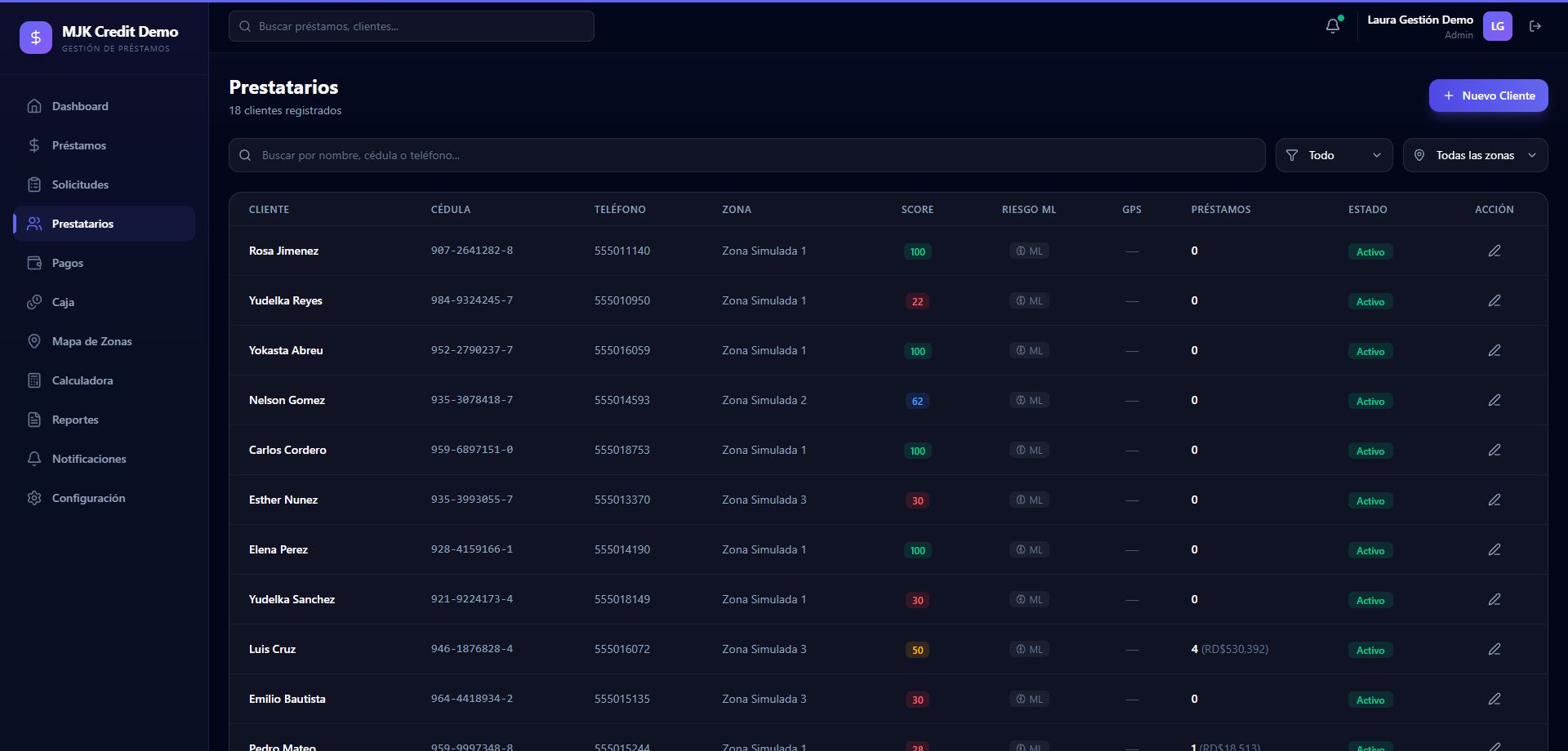Open Mapa de Zonas in the sidebar
The image size is (1568, 751).
click(x=105, y=341)
